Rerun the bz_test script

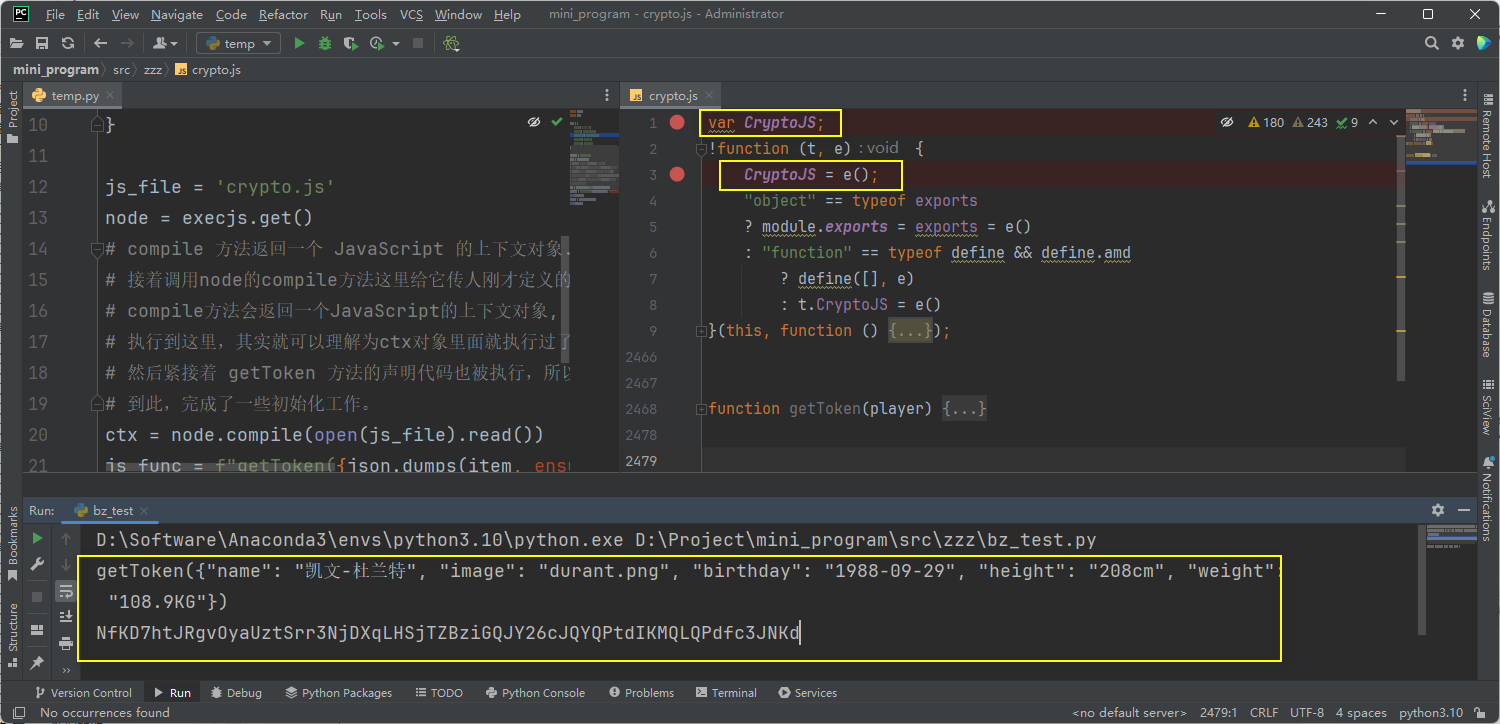point(36,537)
